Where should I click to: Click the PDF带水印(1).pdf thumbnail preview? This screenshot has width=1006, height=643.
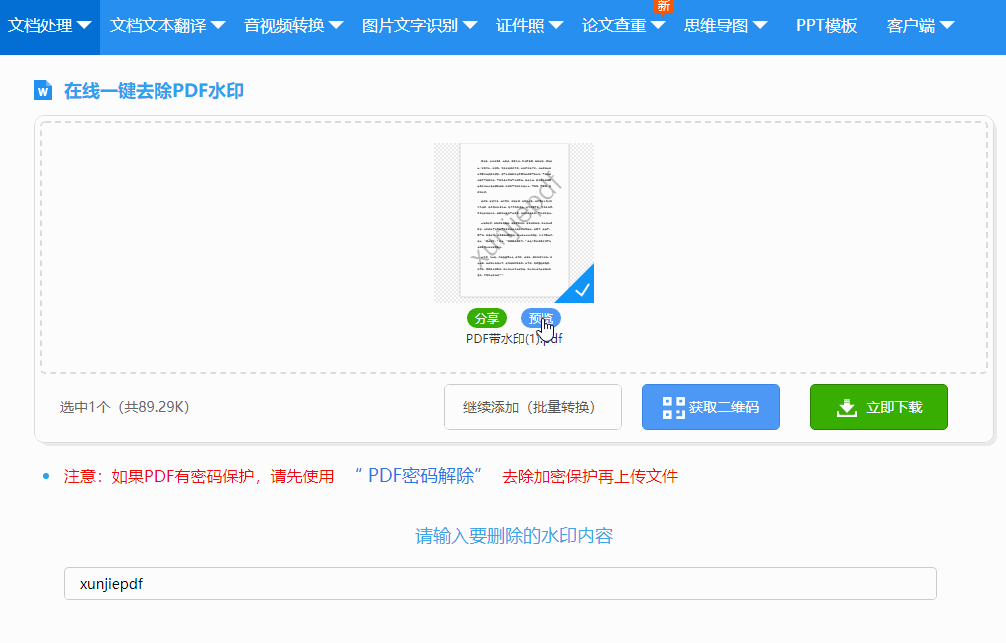click(513, 222)
